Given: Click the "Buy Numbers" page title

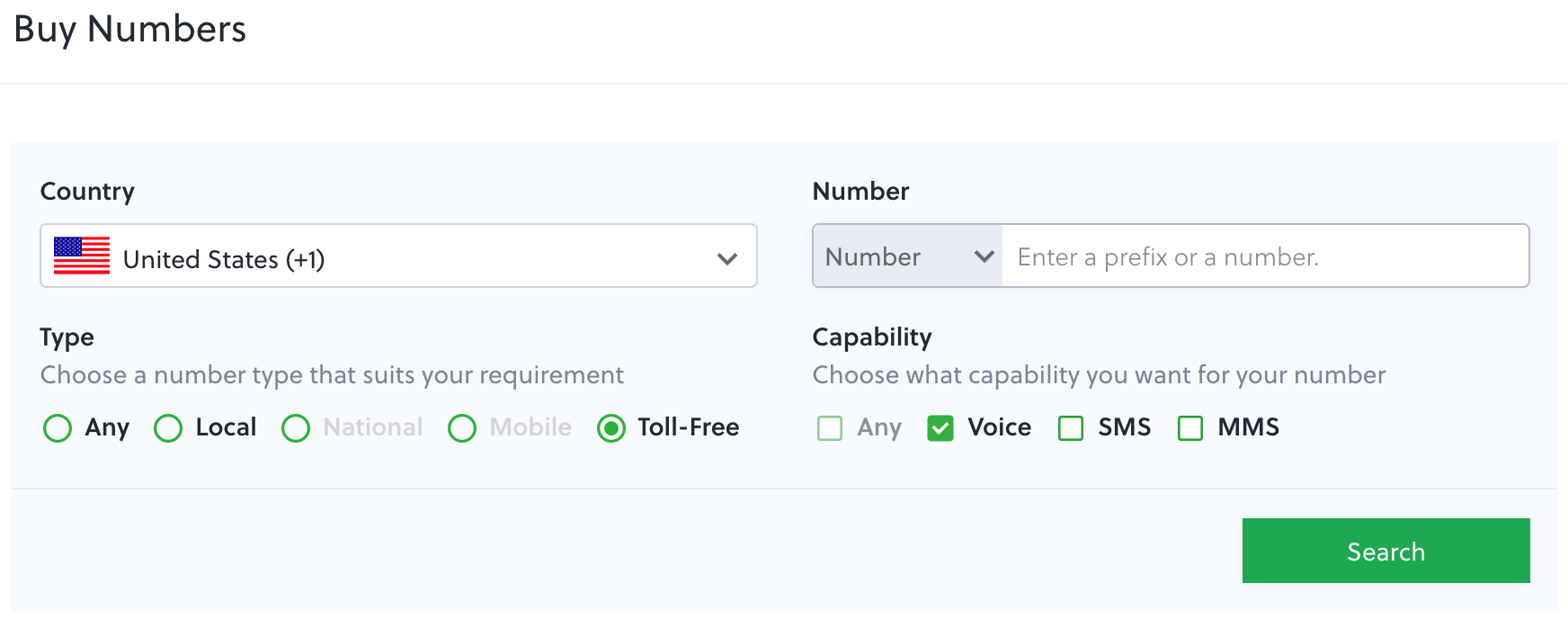Looking at the screenshot, I should click(x=129, y=30).
